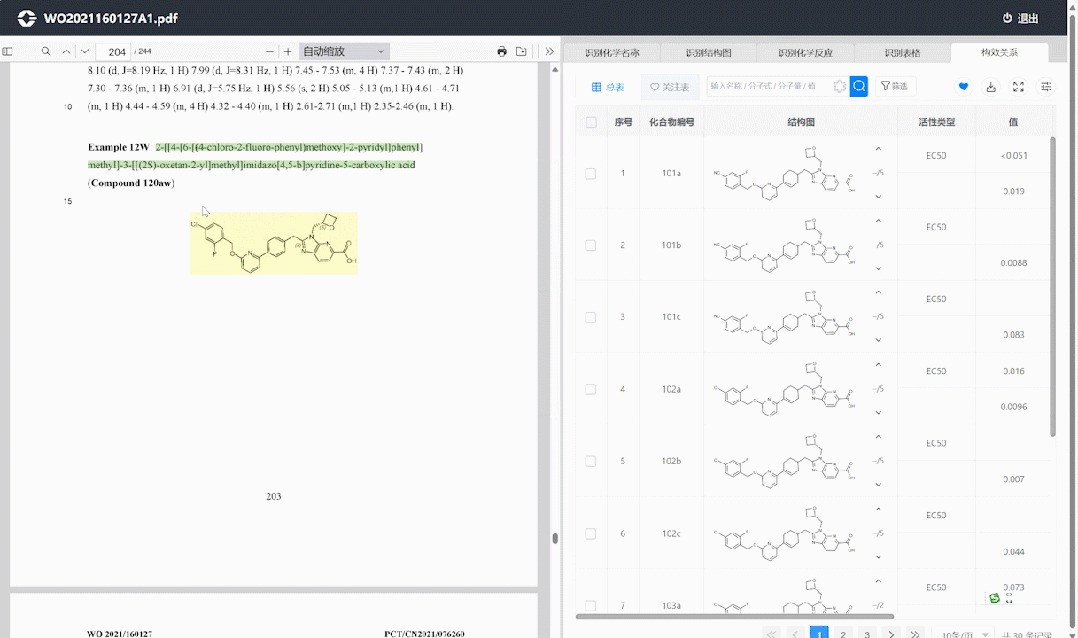1078x638 pixels.
Task: Click the blue heart favorite icon
Action: 963,87
